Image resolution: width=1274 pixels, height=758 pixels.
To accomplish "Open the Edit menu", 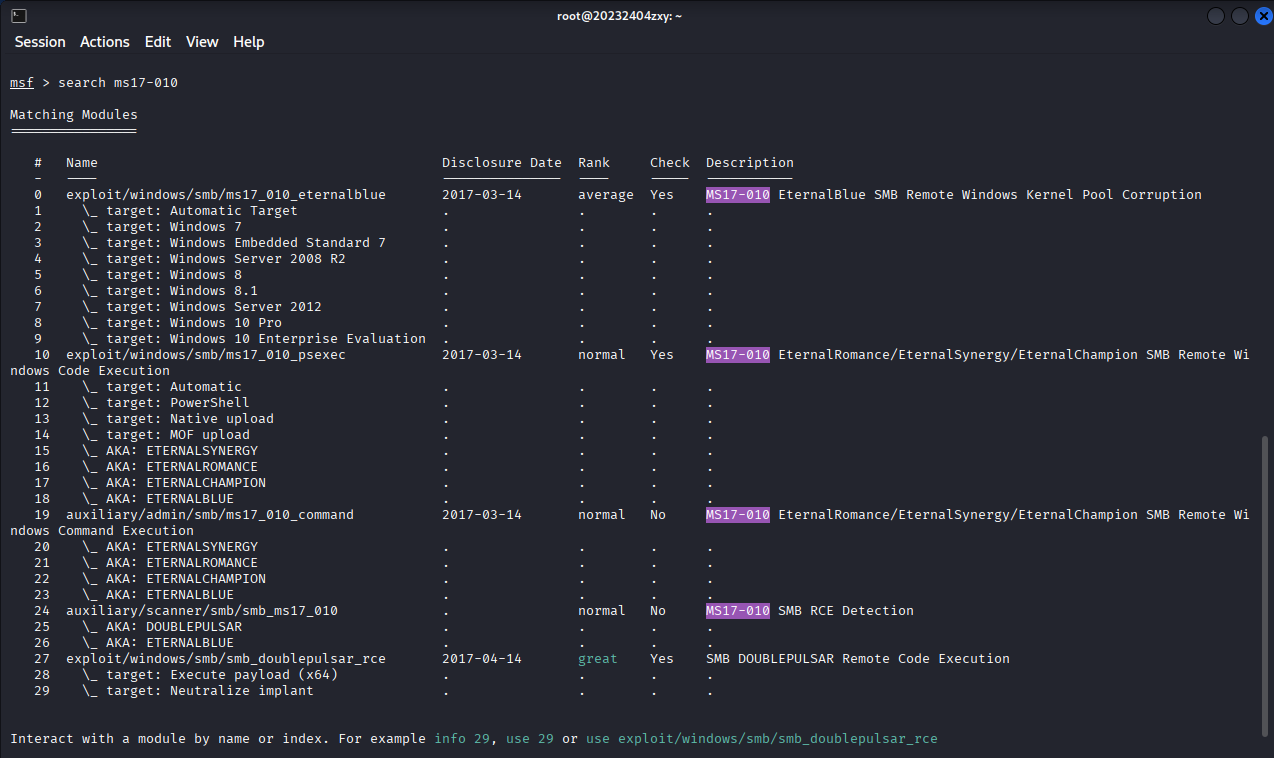I will click(x=158, y=42).
